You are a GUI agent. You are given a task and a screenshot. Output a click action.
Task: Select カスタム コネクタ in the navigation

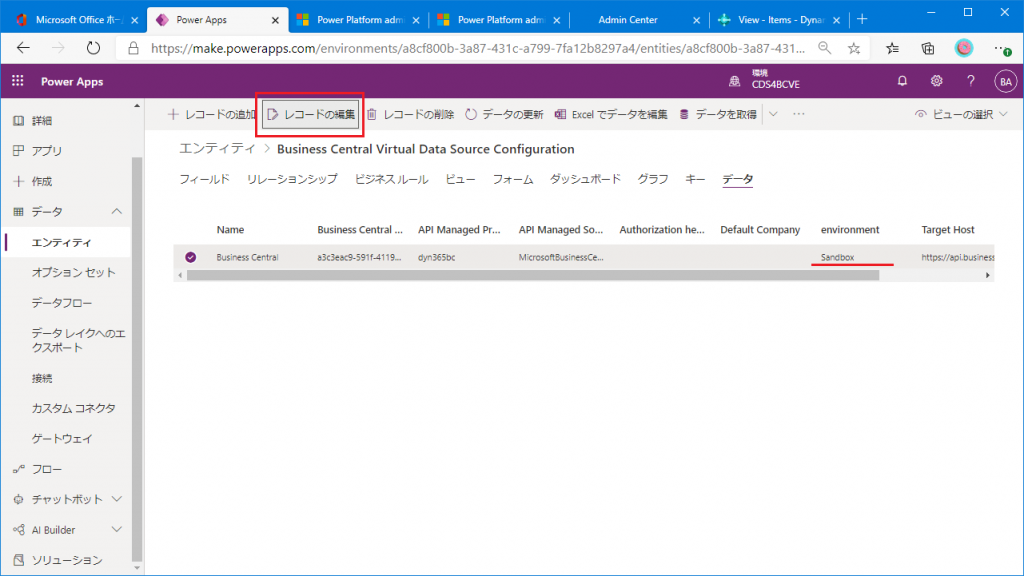pyautogui.click(x=73, y=408)
